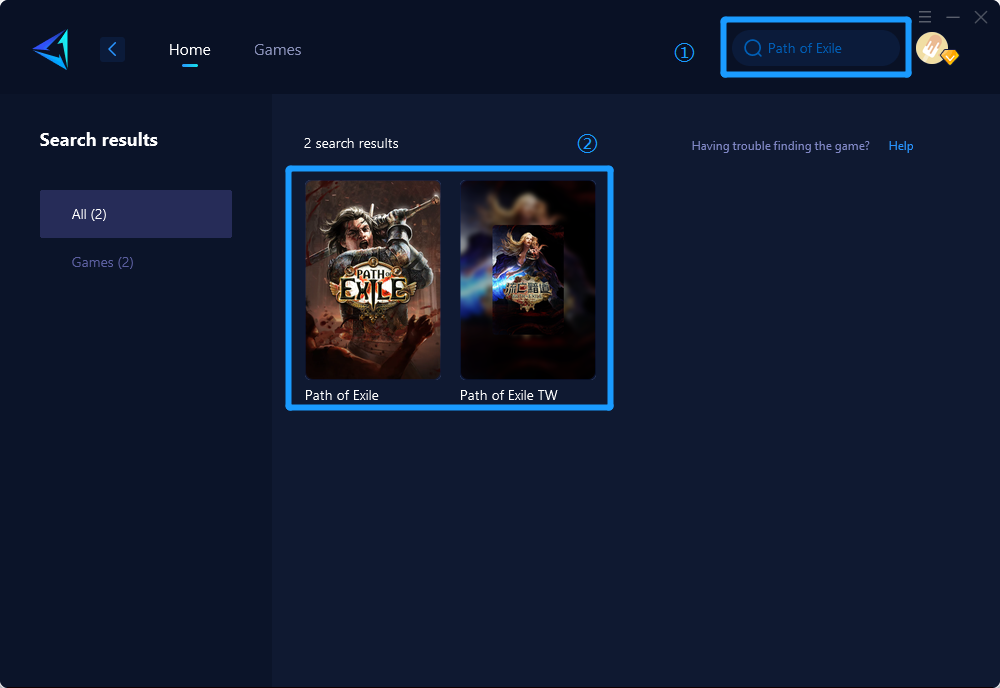Screen dimensions: 1000x688
Task: Open the Path of Exile TW cover
Action: pos(527,280)
